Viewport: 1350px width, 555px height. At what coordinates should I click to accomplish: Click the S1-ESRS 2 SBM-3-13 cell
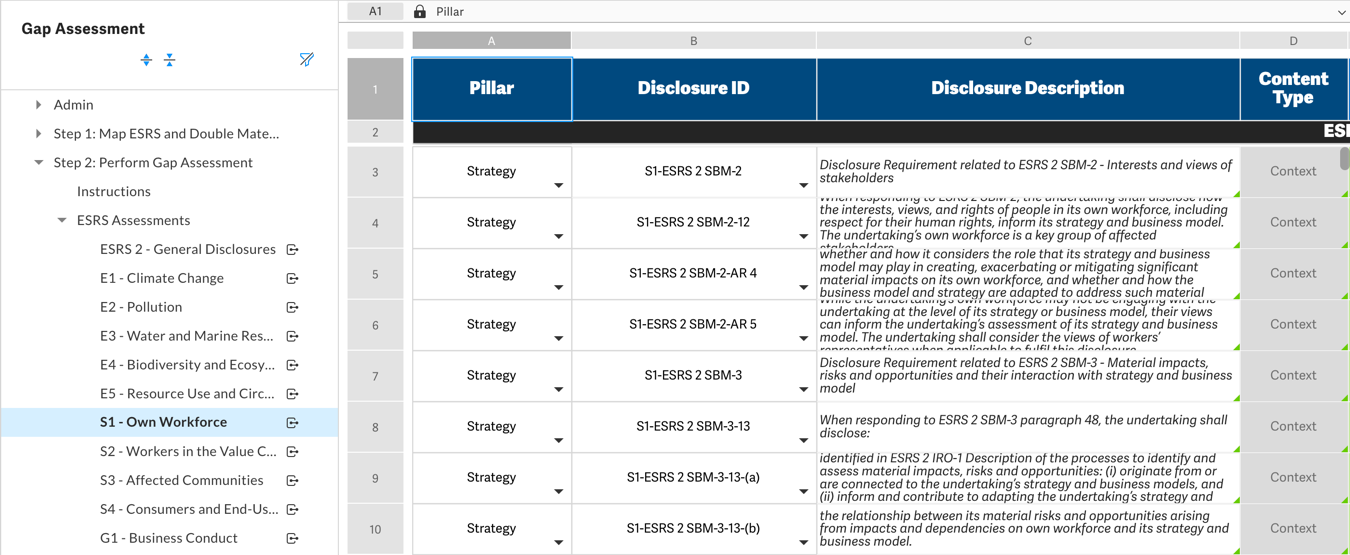pos(694,426)
